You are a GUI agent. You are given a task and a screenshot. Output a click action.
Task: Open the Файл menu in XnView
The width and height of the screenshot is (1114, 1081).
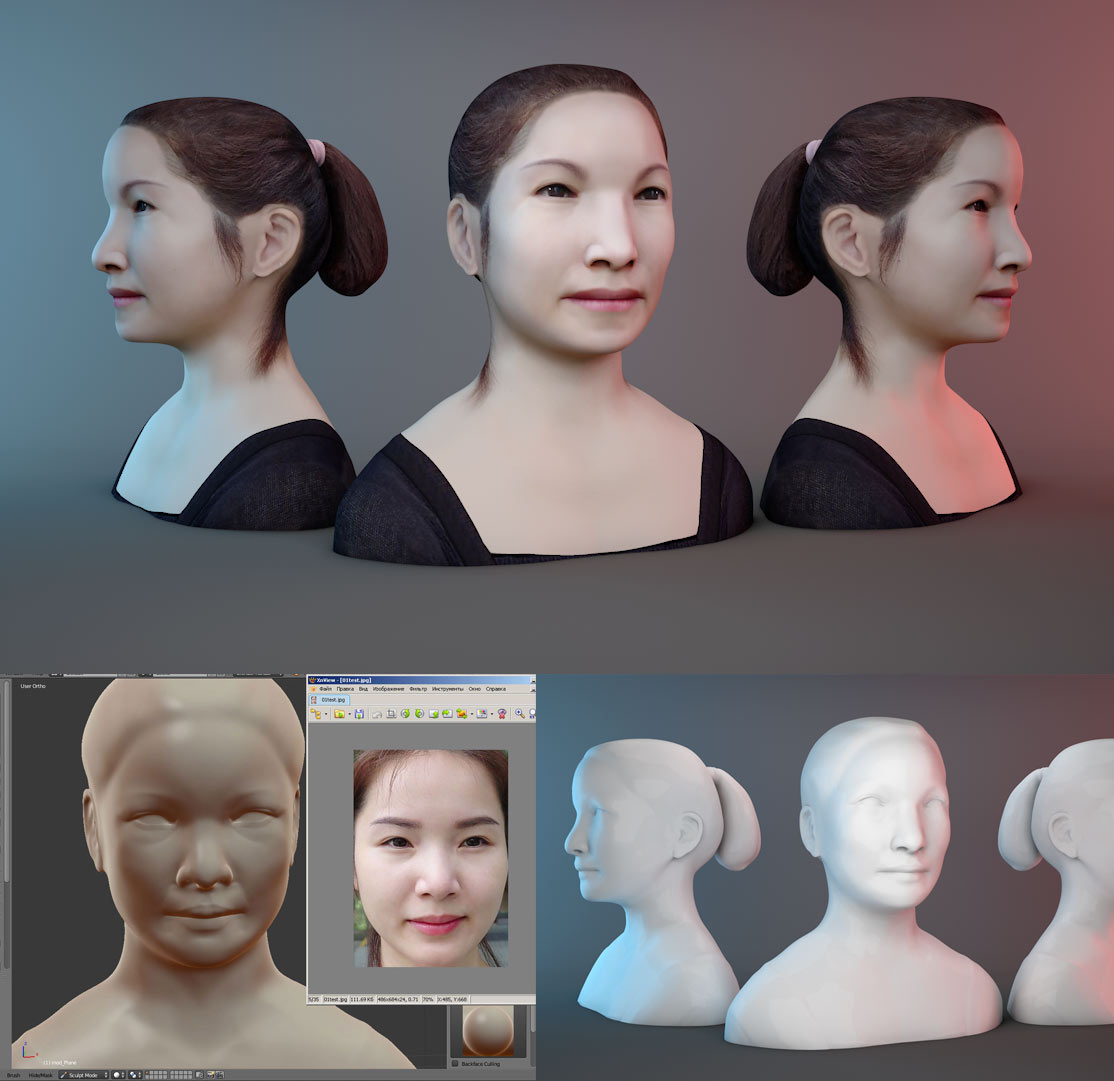tap(325, 689)
